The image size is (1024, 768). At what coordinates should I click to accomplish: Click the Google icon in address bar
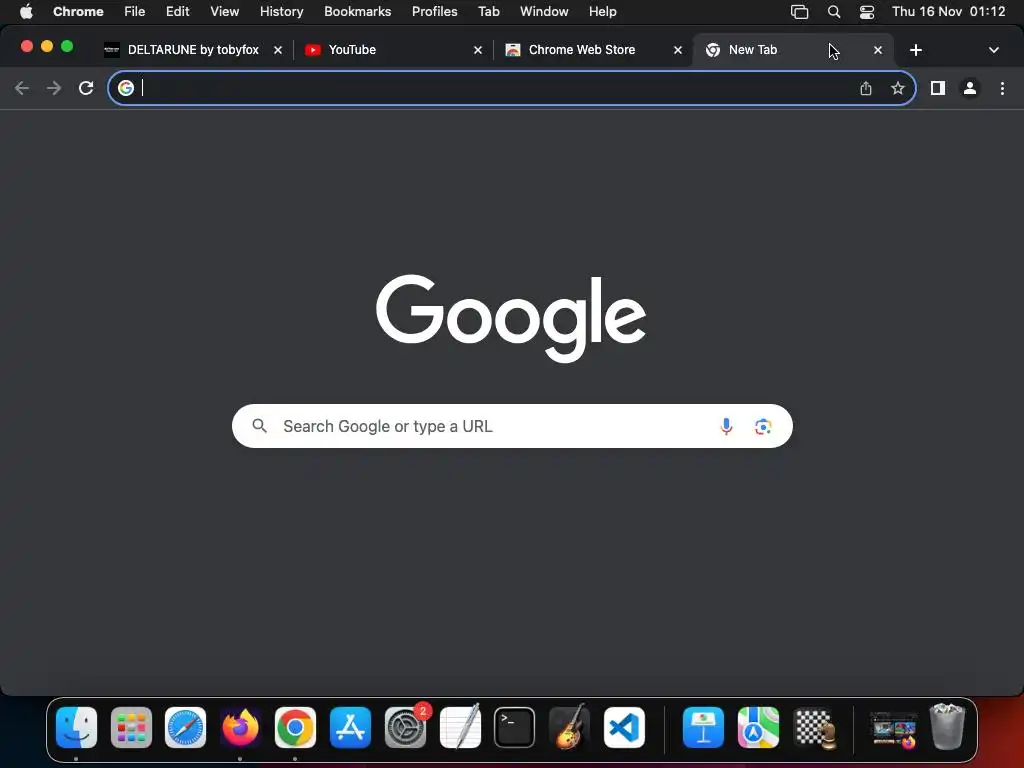tap(126, 88)
